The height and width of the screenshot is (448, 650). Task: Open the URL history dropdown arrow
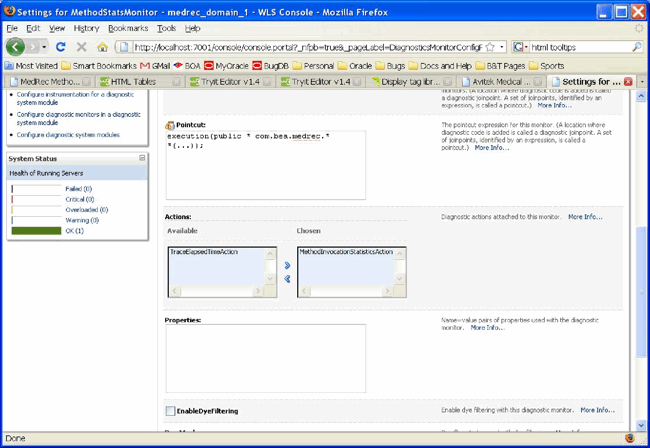(x=502, y=47)
